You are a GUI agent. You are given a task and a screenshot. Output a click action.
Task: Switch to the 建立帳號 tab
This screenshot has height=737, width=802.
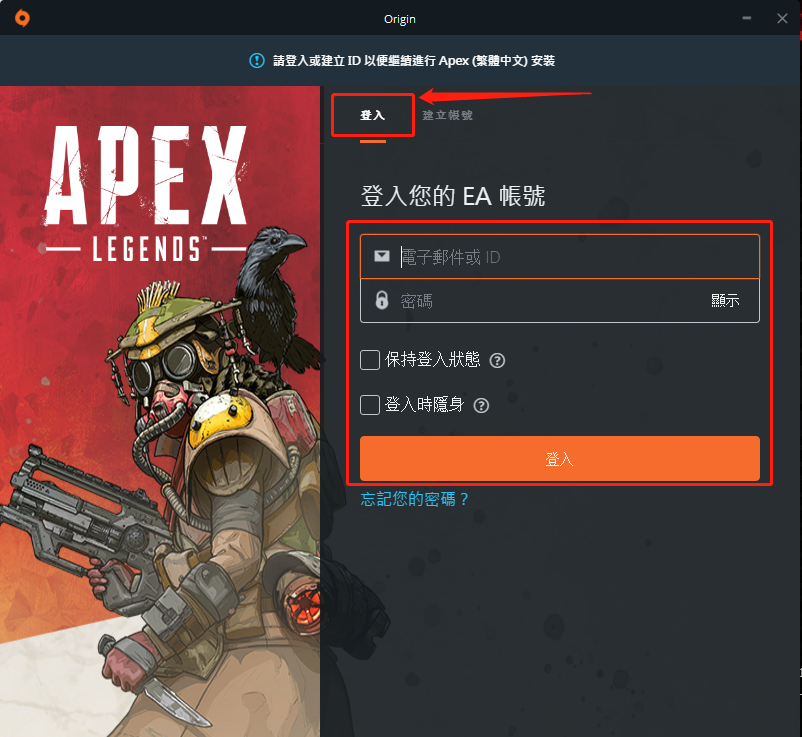tap(448, 115)
